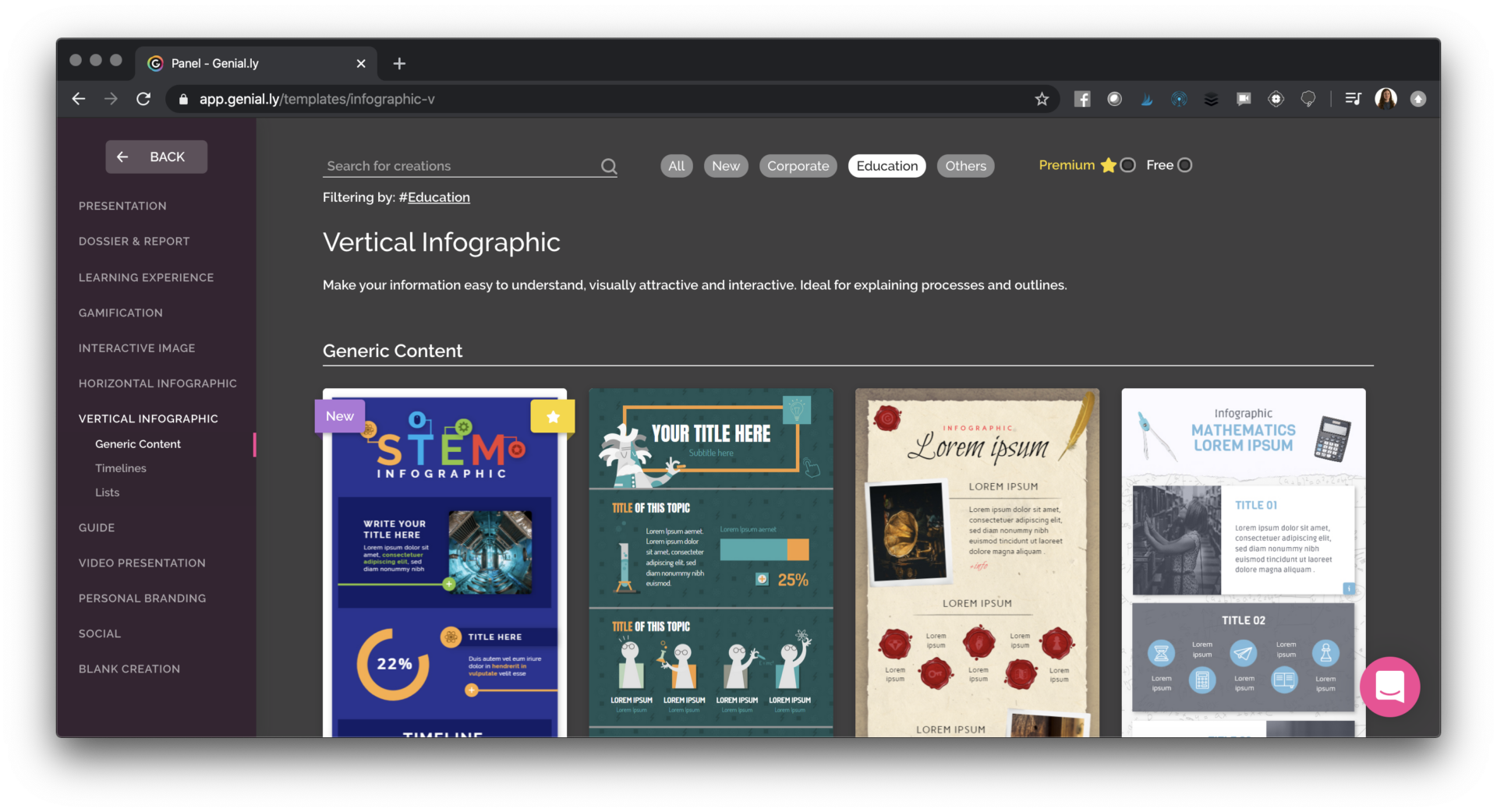Image resolution: width=1497 pixels, height=812 pixels.
Task: Open the user profile avatar in toolbar
Action: pyautogui.click(x=1386, y=99)
